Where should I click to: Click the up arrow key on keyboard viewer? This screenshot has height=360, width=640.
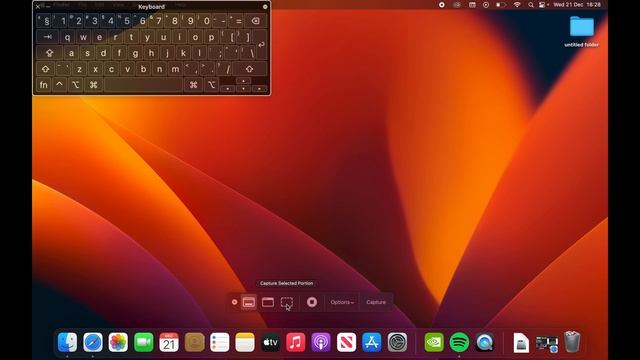(x=244, y=81)
